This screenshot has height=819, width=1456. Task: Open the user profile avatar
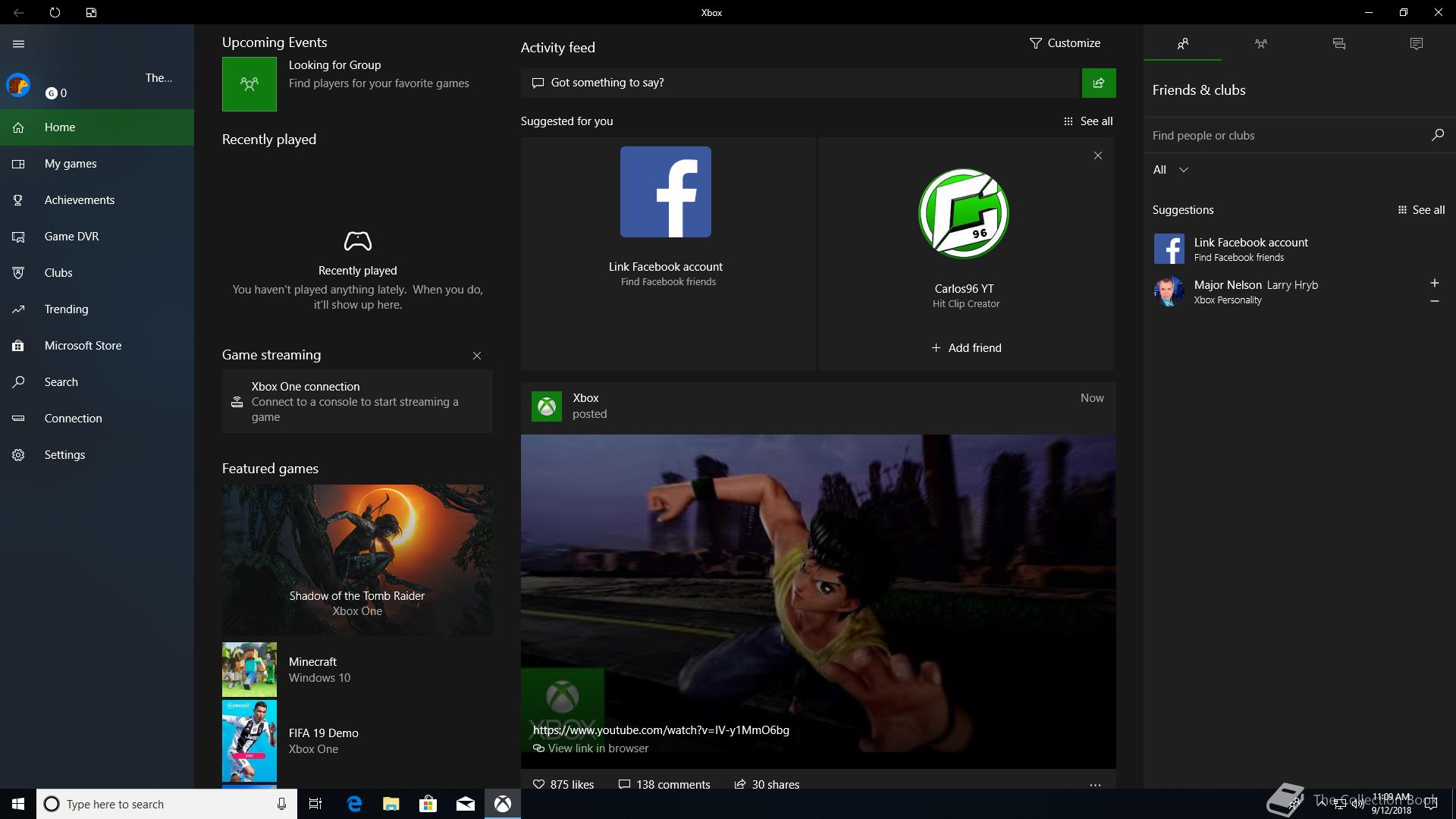tap(18, 84)
